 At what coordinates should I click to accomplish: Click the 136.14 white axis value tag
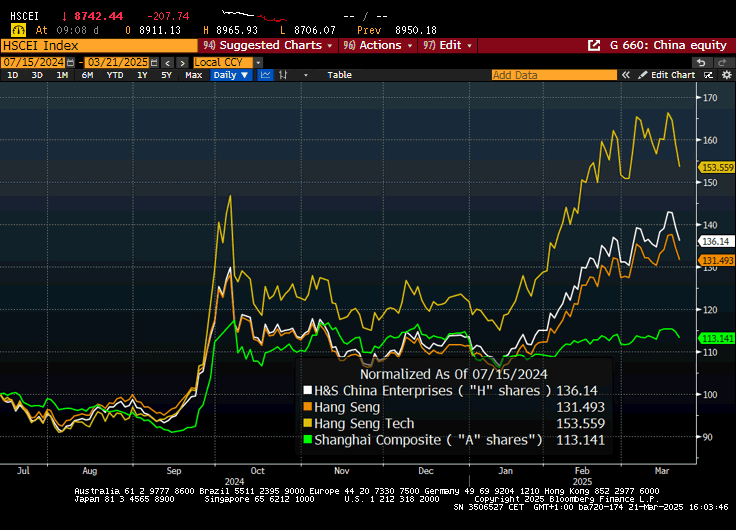[717, 241]
